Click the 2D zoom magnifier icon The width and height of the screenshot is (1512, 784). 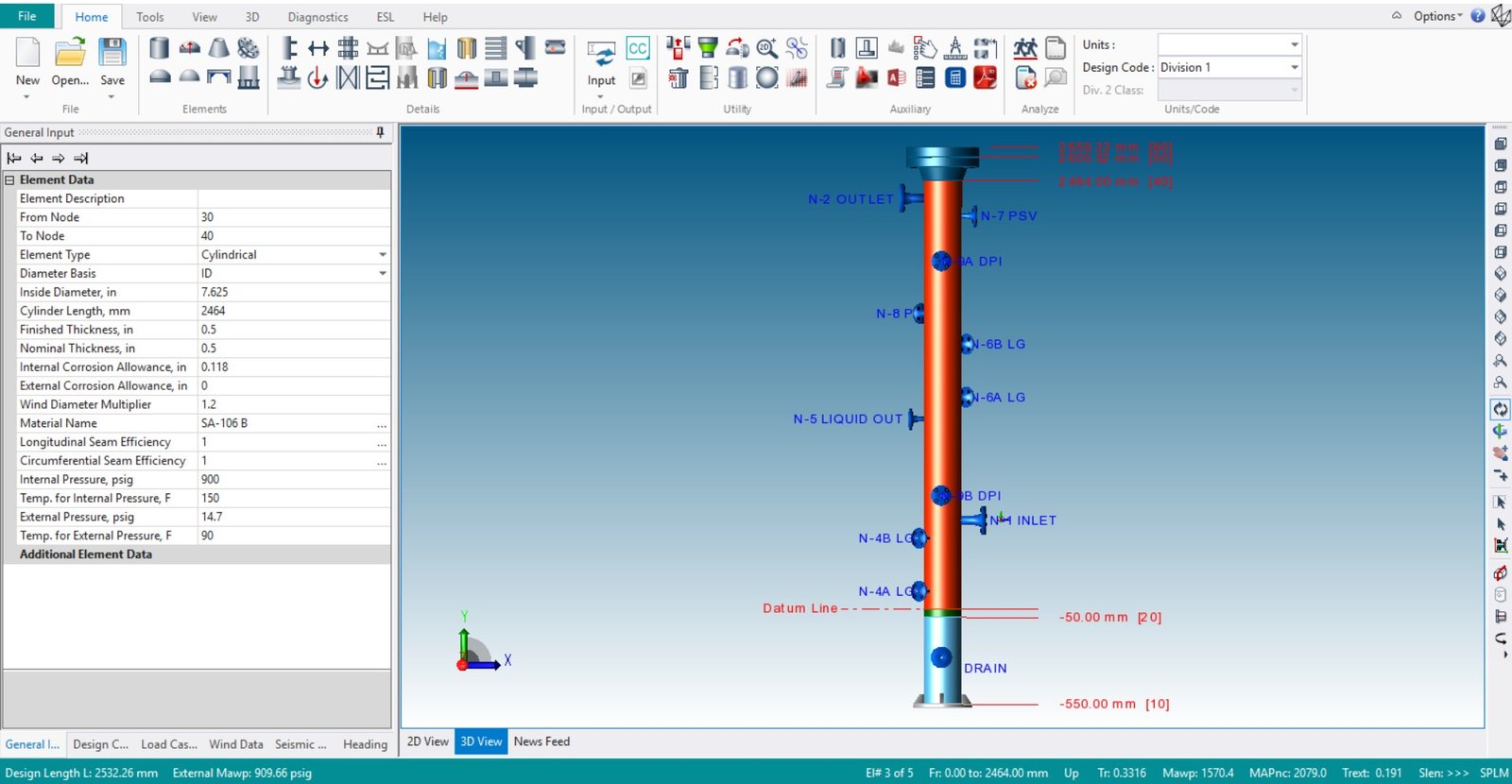coord(766,48)
